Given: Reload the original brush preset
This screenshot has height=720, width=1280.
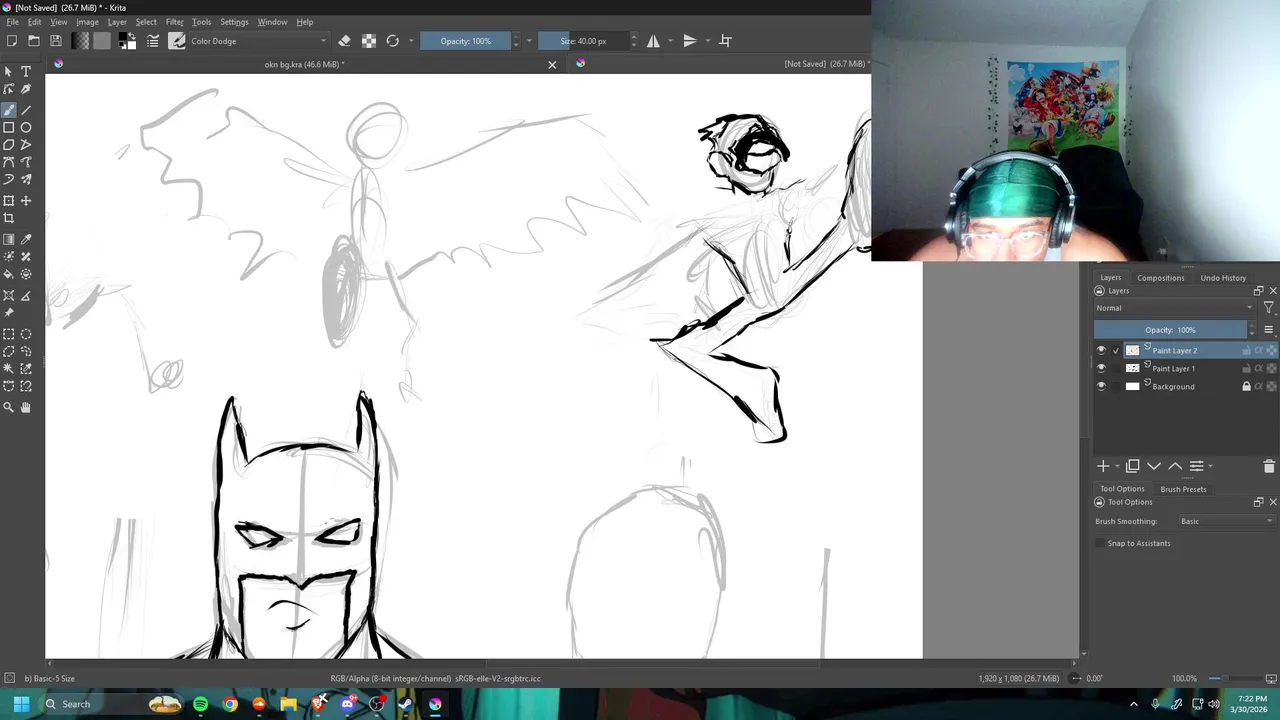Looking at the screenshot, I should click(x=392, y=41).
